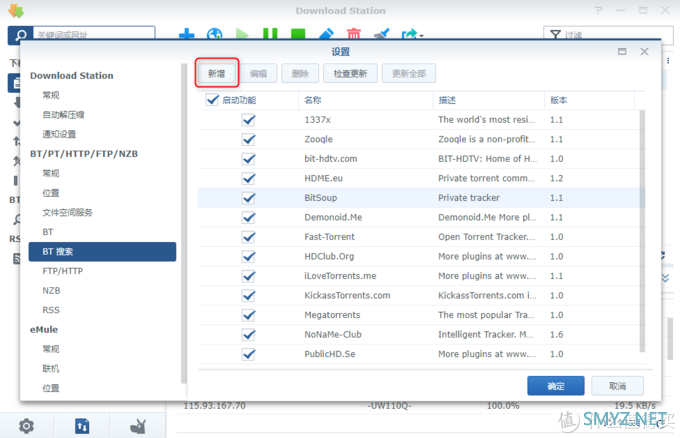Click the red trash delete icon
680x438 pixels.
(x=354, y=34)
